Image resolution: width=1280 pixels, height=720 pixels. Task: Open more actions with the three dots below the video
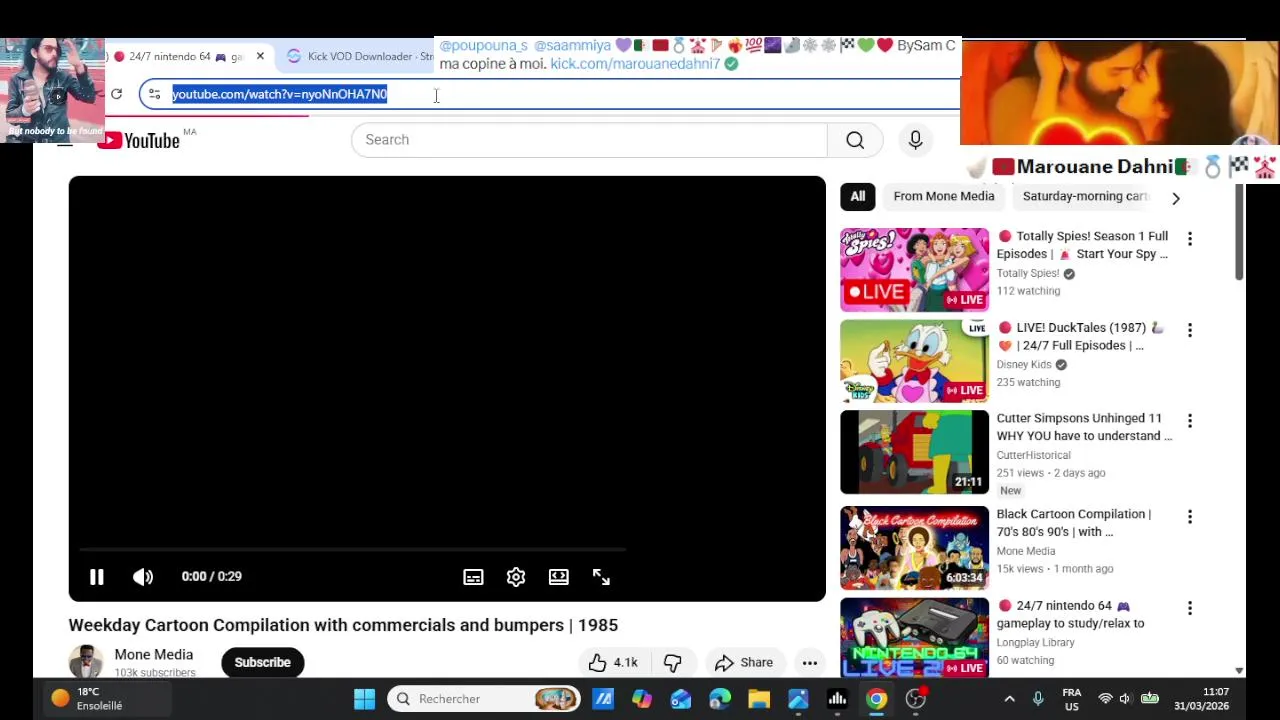(810, 662)
